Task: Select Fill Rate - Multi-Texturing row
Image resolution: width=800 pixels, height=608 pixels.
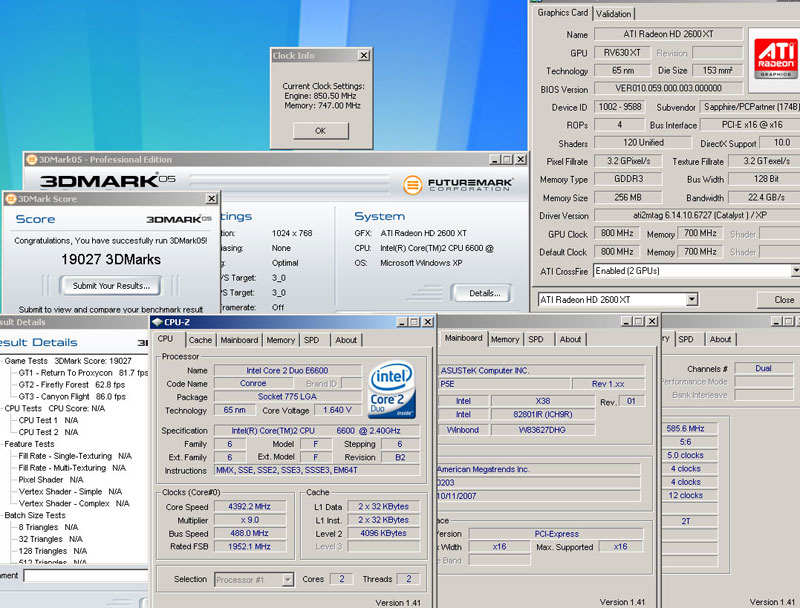Action: 72,468
